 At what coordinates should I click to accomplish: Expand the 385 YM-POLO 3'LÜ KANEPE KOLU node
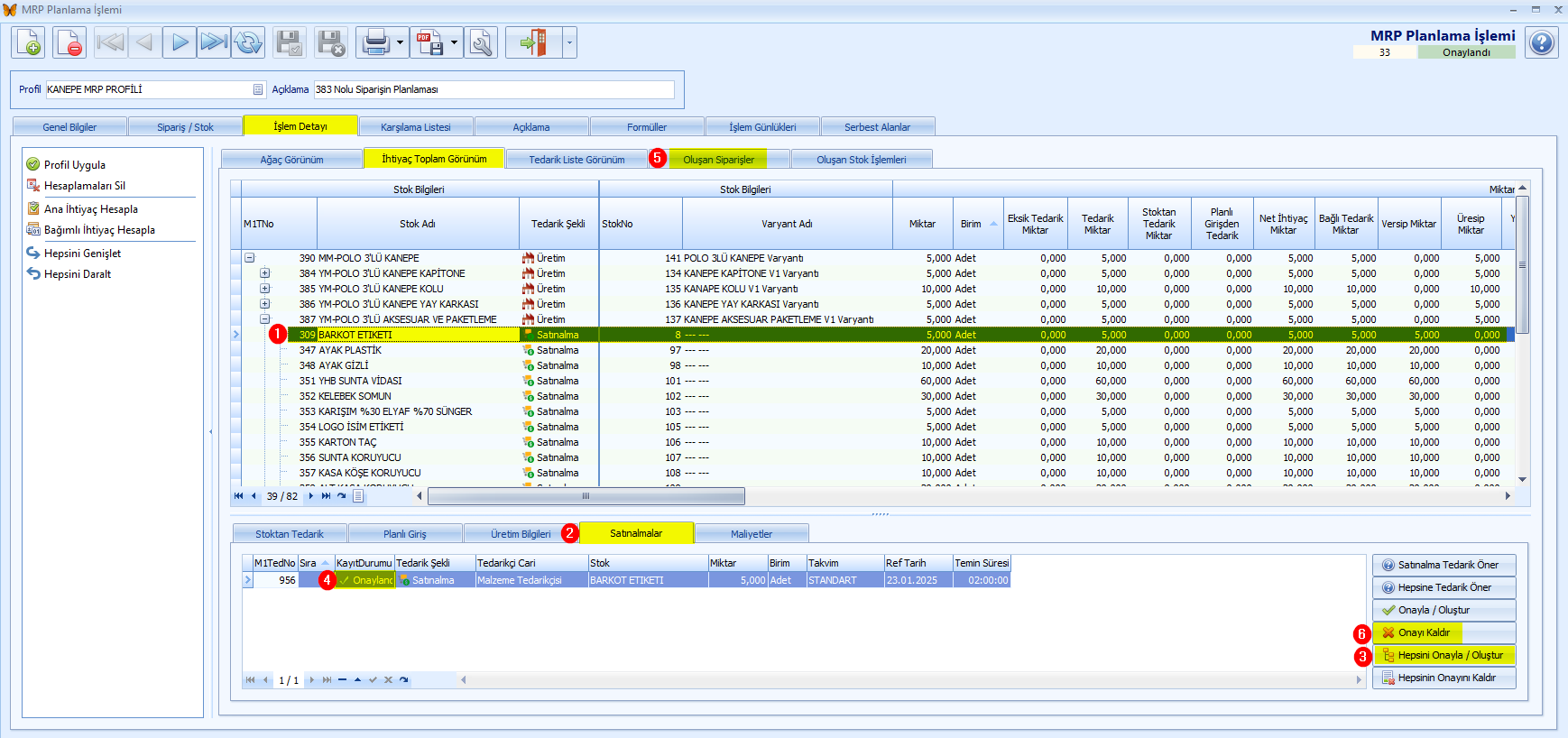[265, 289]
